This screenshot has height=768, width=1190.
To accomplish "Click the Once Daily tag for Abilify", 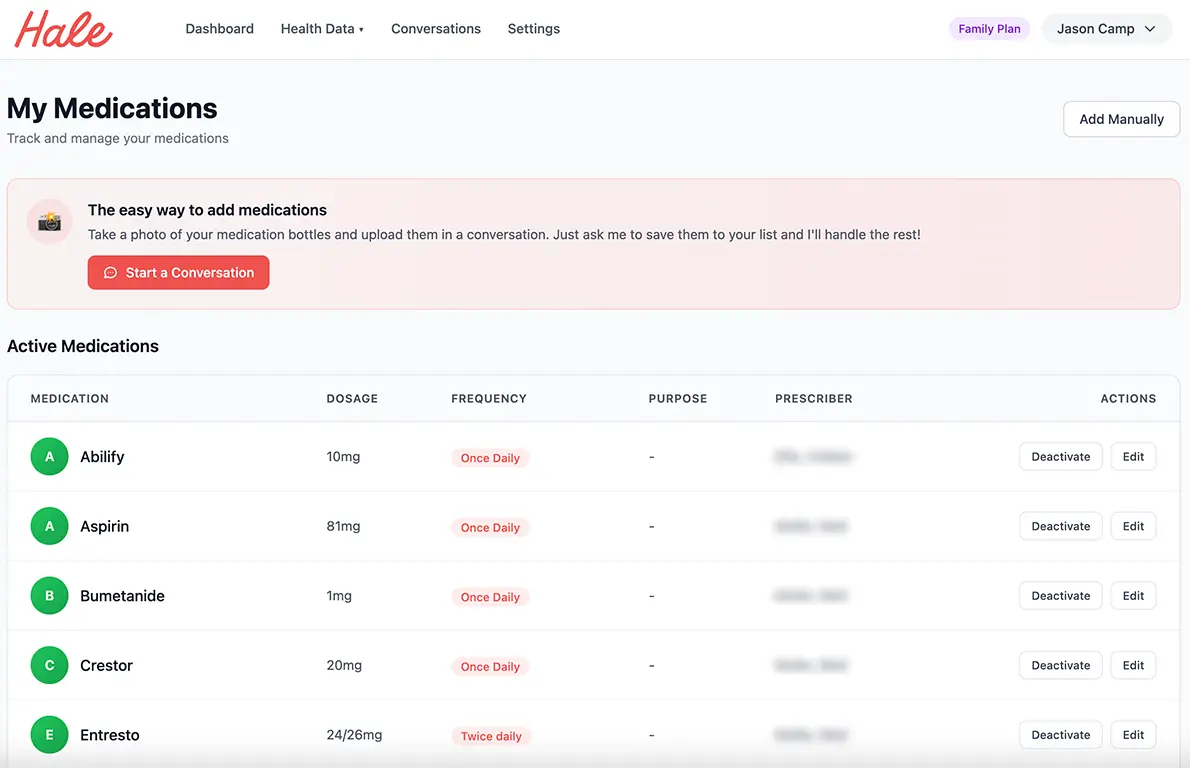I will [490, 458].
